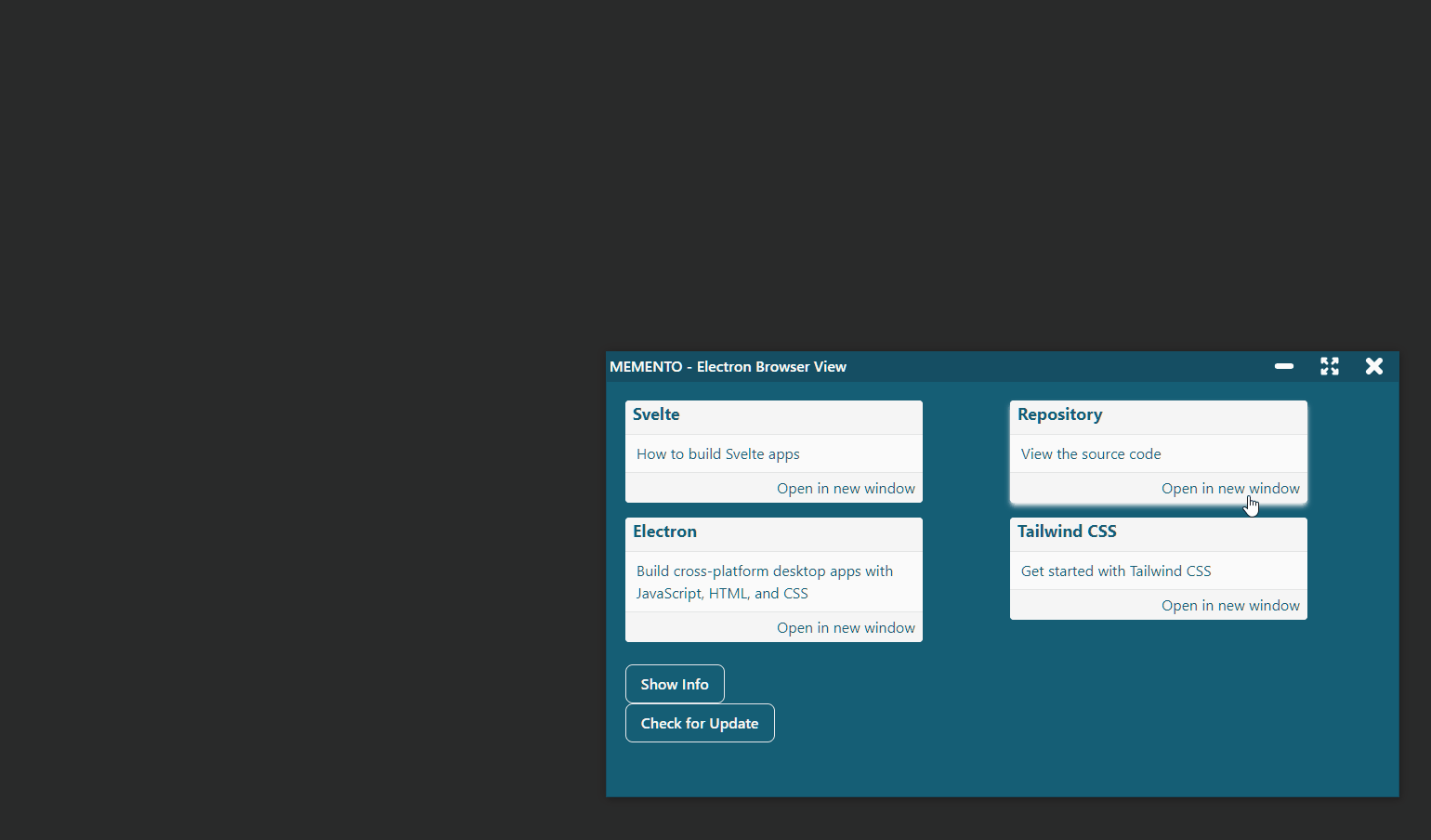Click 'View the source code' text

[x=1091, y=454]
